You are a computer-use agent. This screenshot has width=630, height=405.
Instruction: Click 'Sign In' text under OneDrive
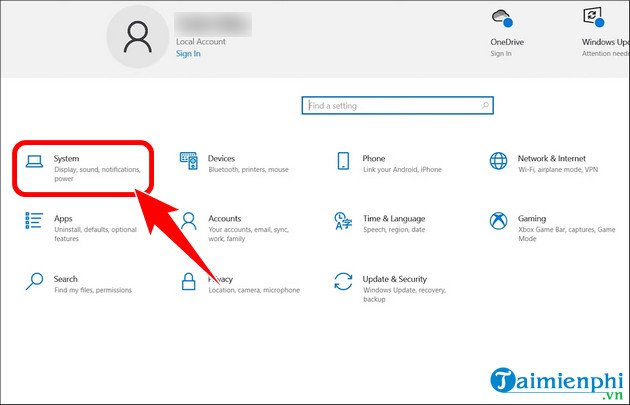501,53
